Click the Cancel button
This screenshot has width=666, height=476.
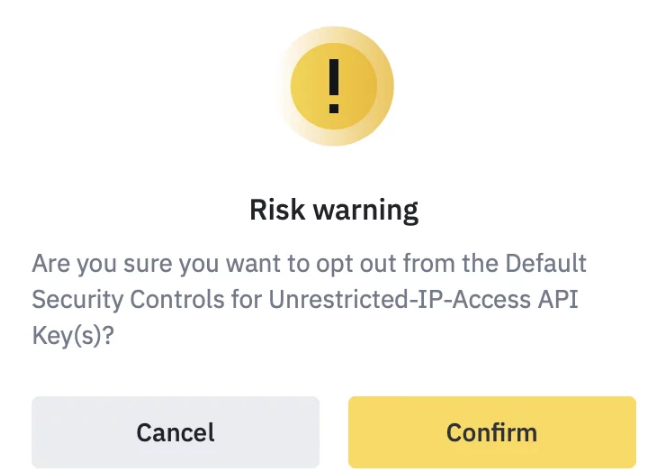coord(175,432)
